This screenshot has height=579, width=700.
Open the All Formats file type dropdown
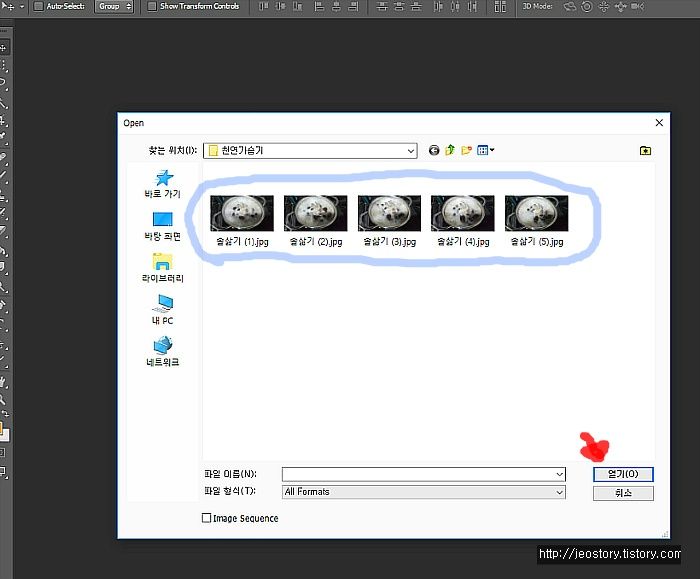click(x=424, y=492)
